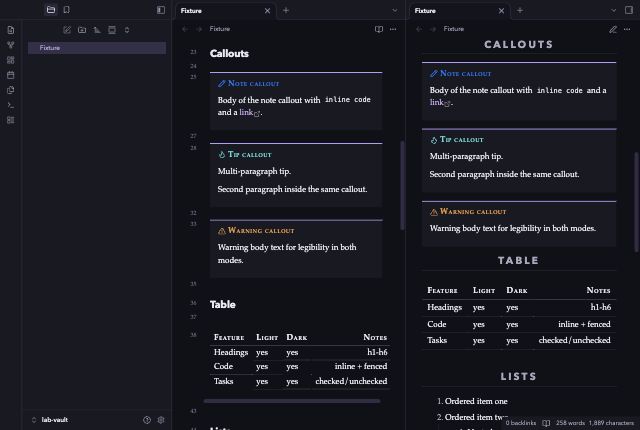Open the bookmarks panel icon

pyautogui.click(x=67, y=10)
